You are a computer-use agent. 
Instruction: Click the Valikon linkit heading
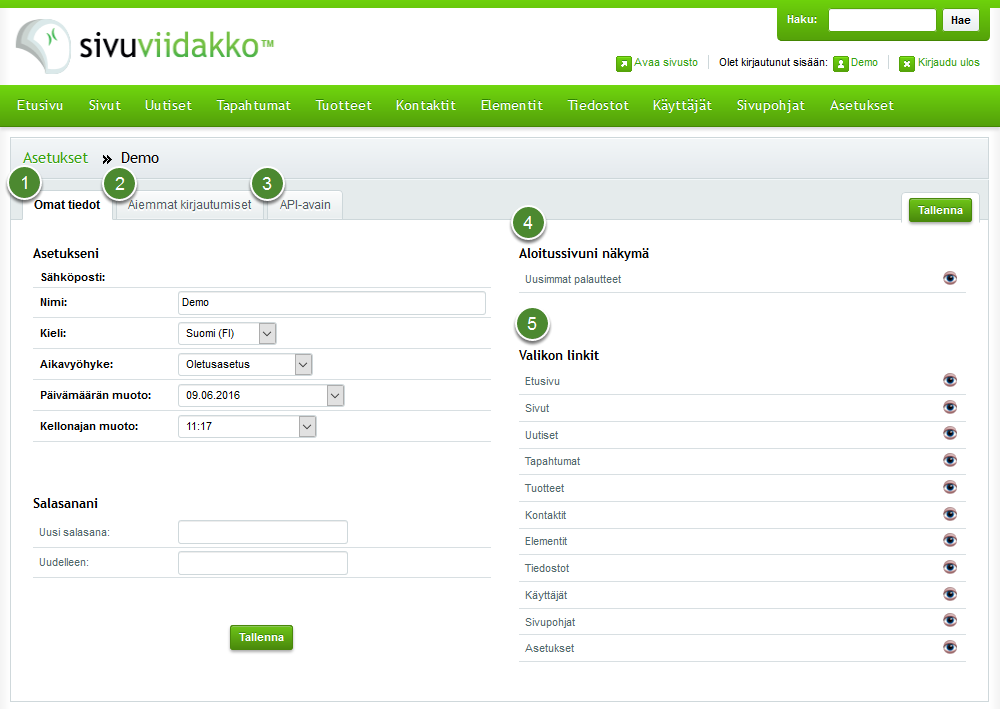pyautogui.click(x=559, y=355)
